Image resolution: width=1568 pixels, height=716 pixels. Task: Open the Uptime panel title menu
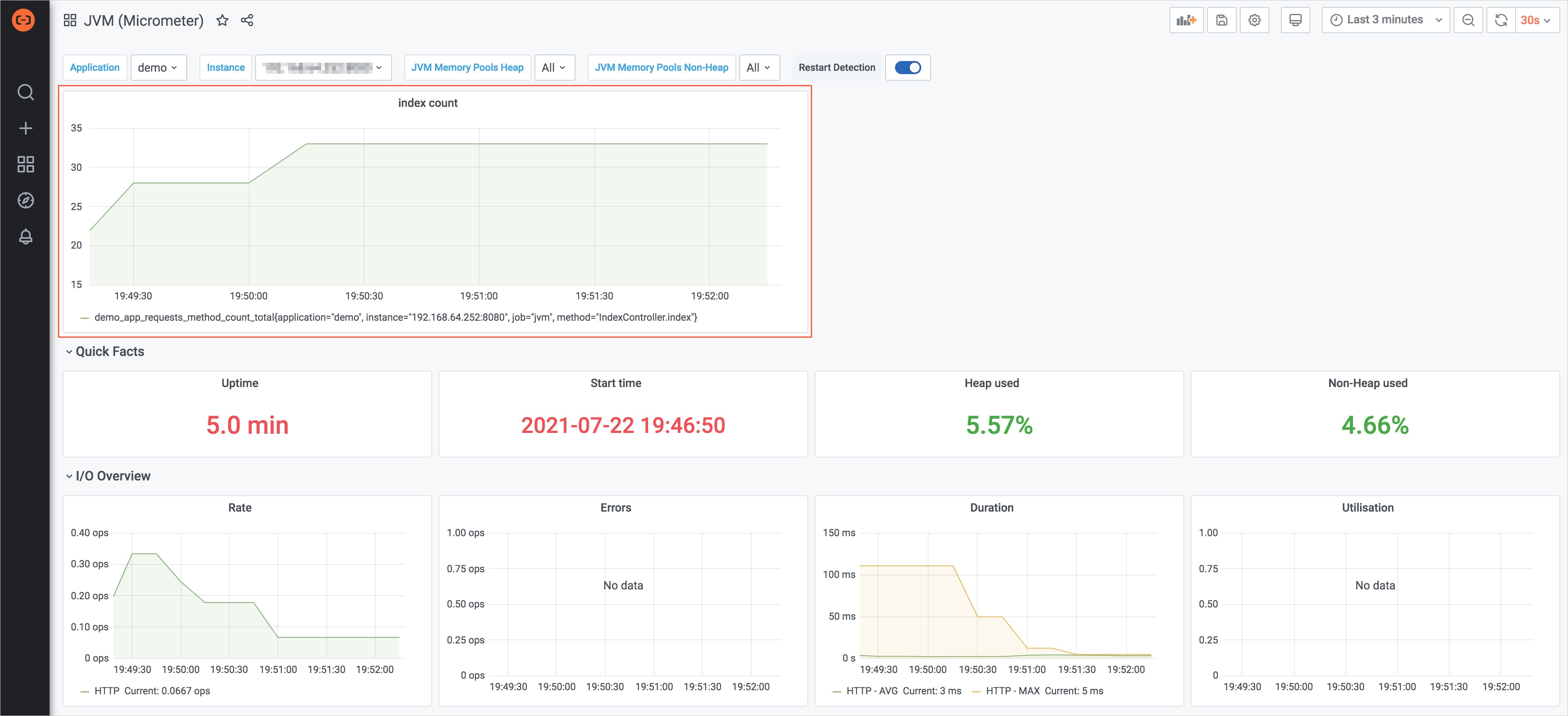coord(240,383)
